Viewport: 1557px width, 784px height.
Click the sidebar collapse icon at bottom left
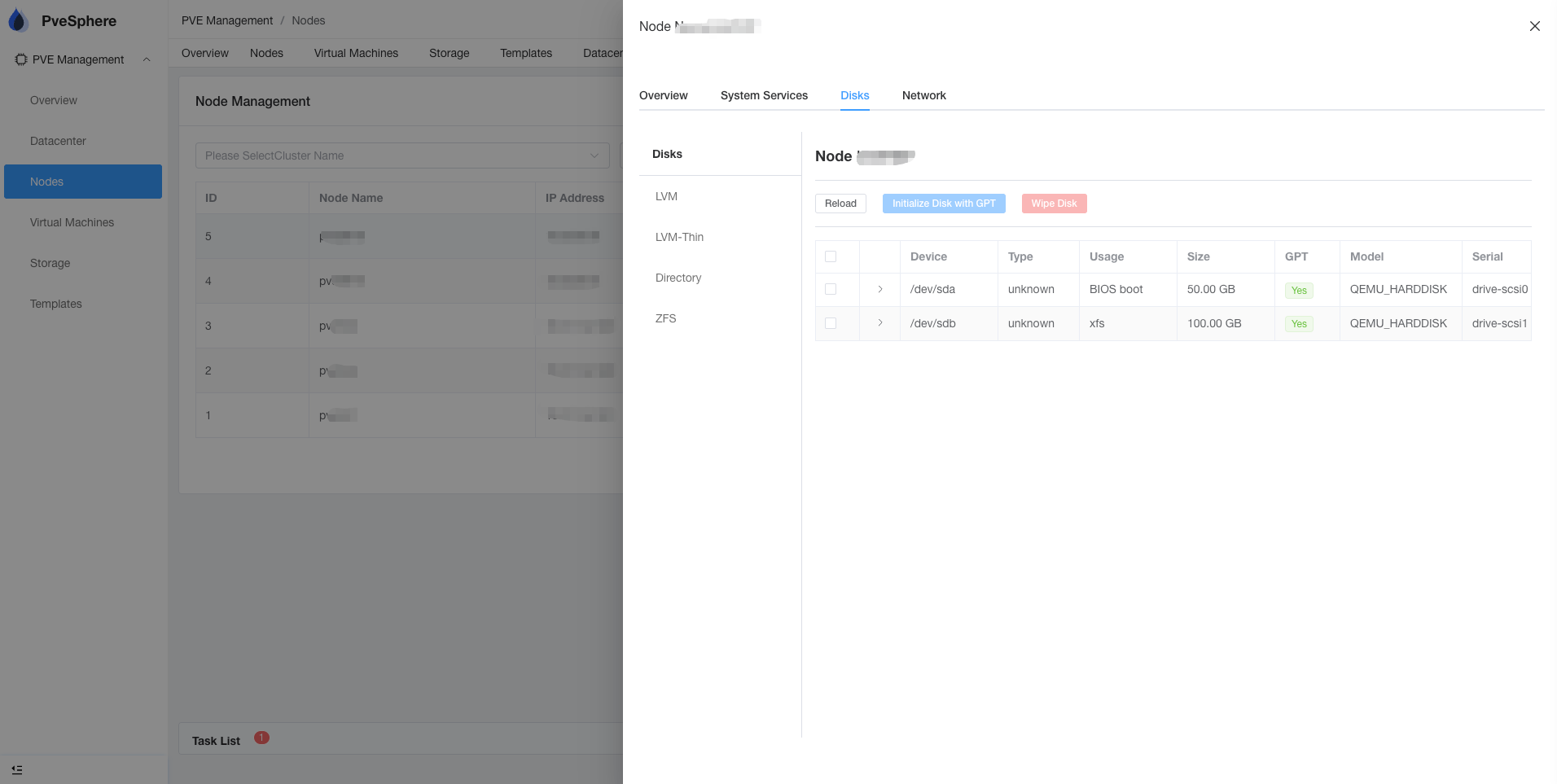[x=17, y=769]
